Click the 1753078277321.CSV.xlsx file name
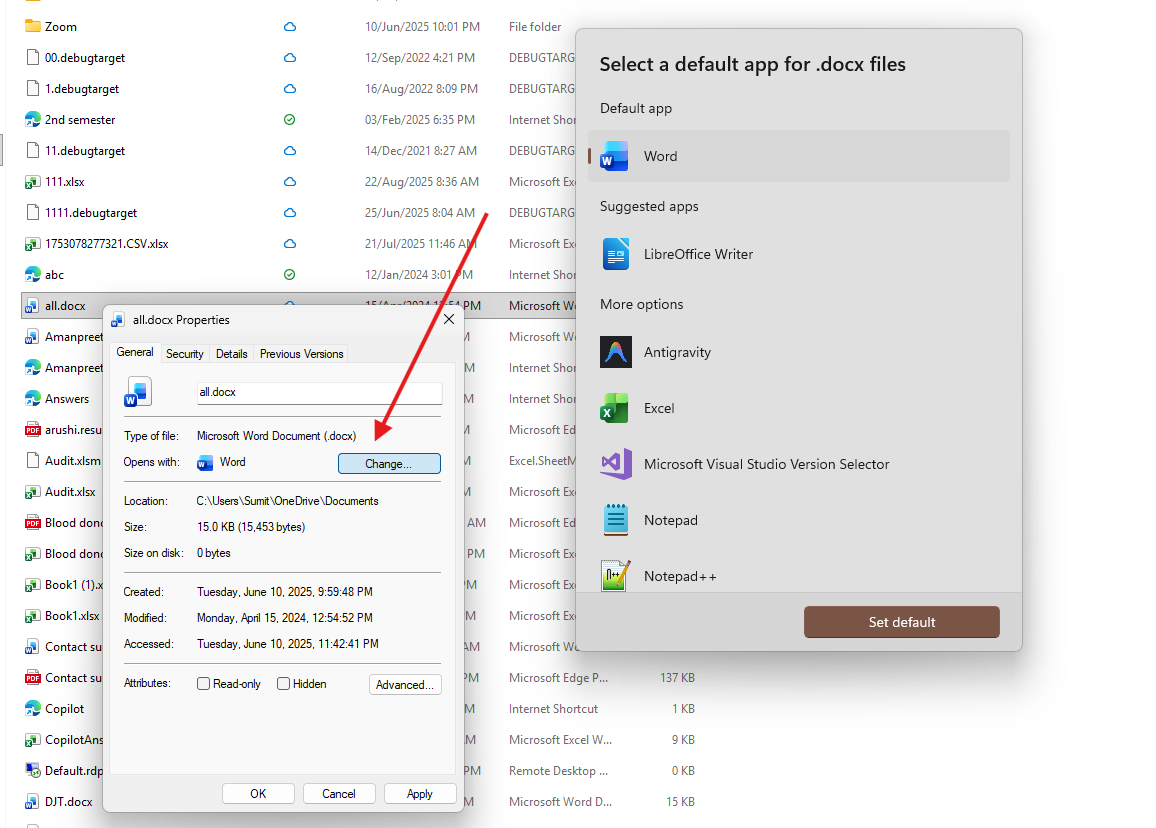 (107, 243)
